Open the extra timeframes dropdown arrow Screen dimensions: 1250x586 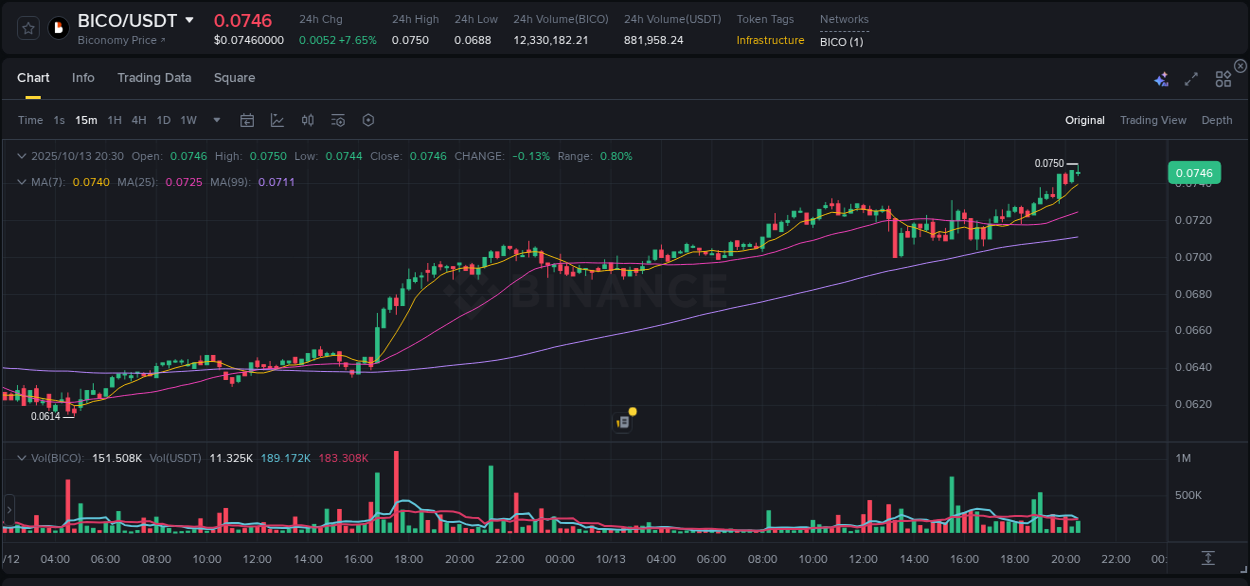point(215,120)
